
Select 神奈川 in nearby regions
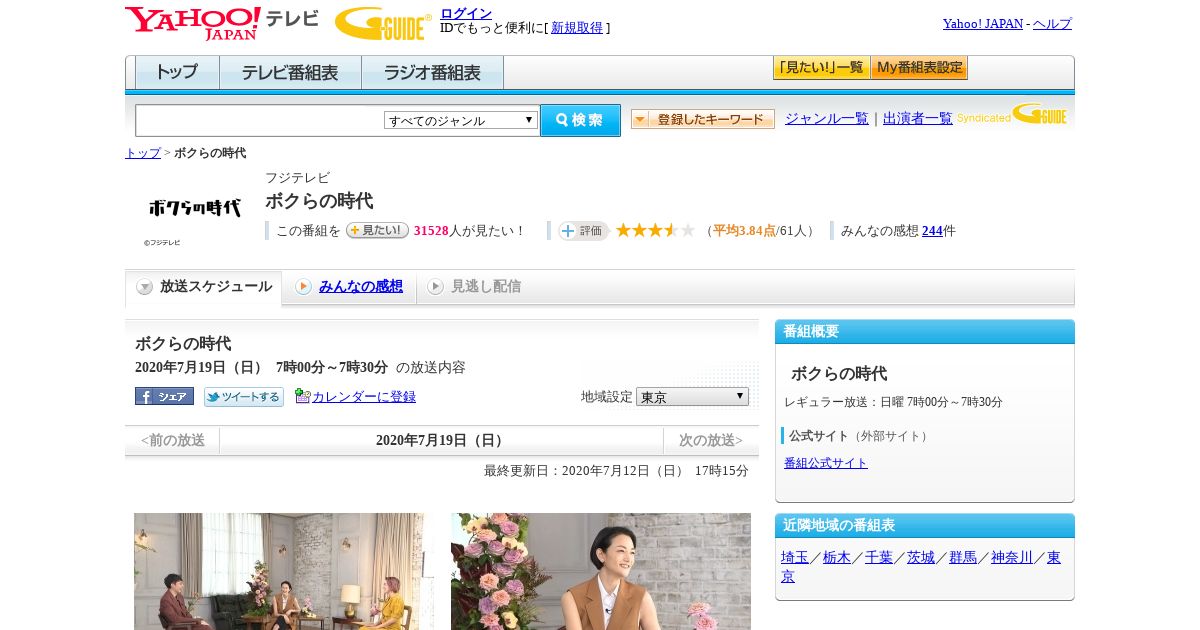click(1012, 558)
